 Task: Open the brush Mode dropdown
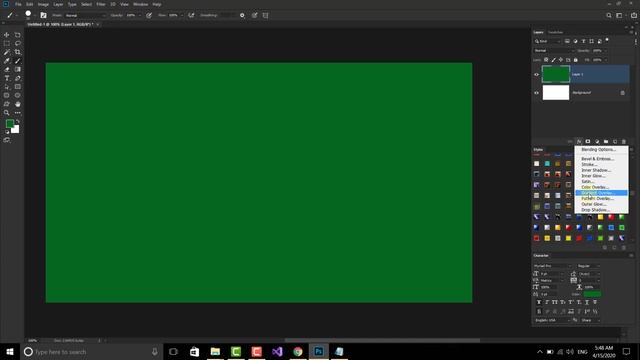[x=85, y=16]
